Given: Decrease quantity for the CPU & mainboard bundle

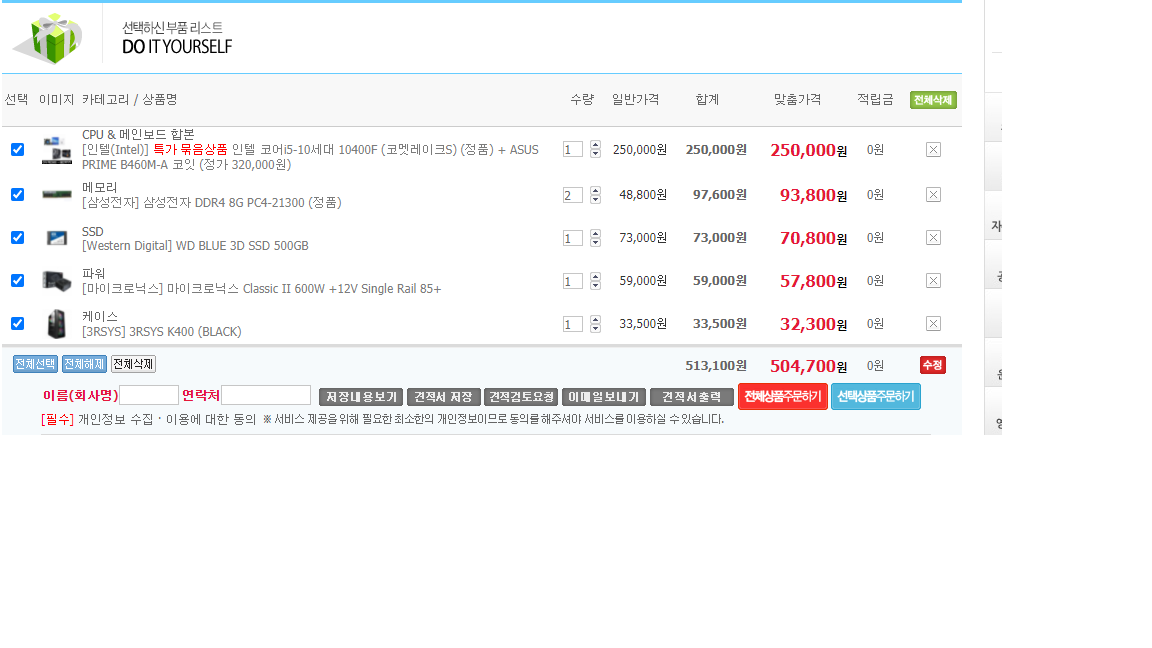Looking at the screenshot, I should 595,154.
